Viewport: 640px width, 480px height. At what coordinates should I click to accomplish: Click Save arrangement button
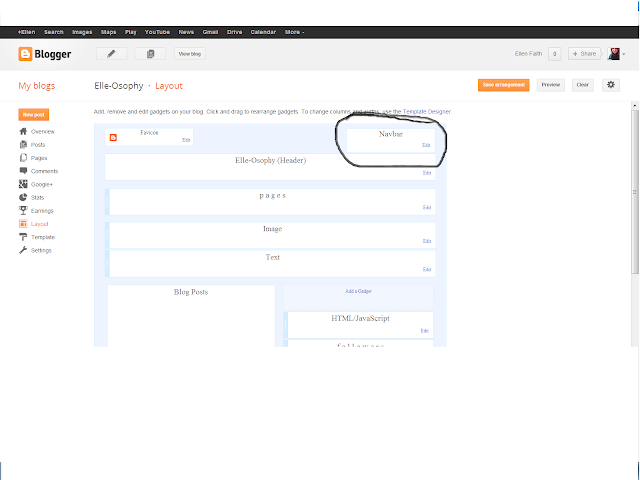pyautogui.click(x=504, y=85)
